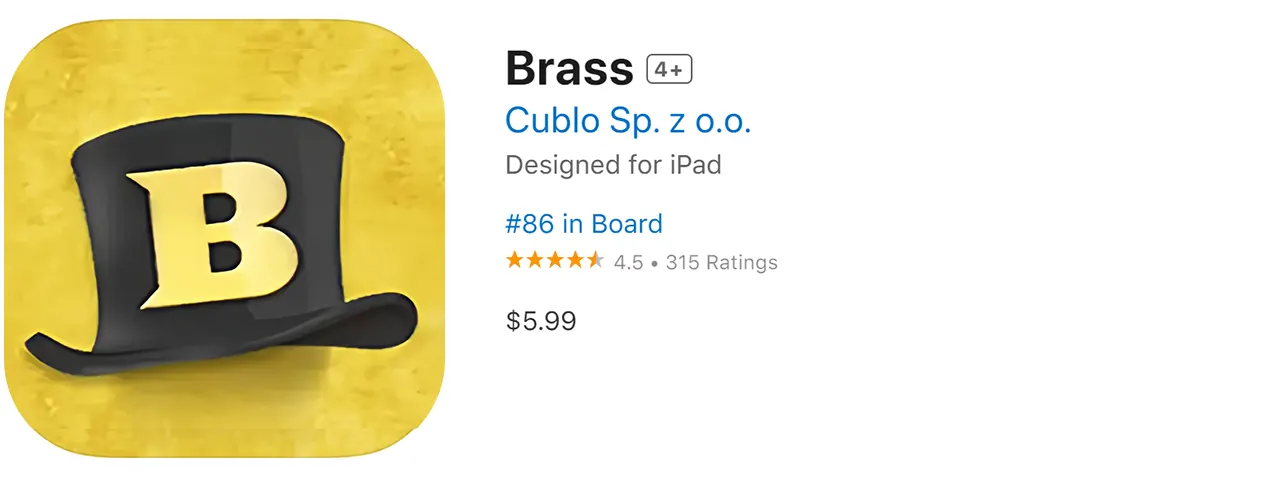The height and width of the screenshot is (477, 1280).
Task: Click the Brass app icon
Action: pos(224,239)
